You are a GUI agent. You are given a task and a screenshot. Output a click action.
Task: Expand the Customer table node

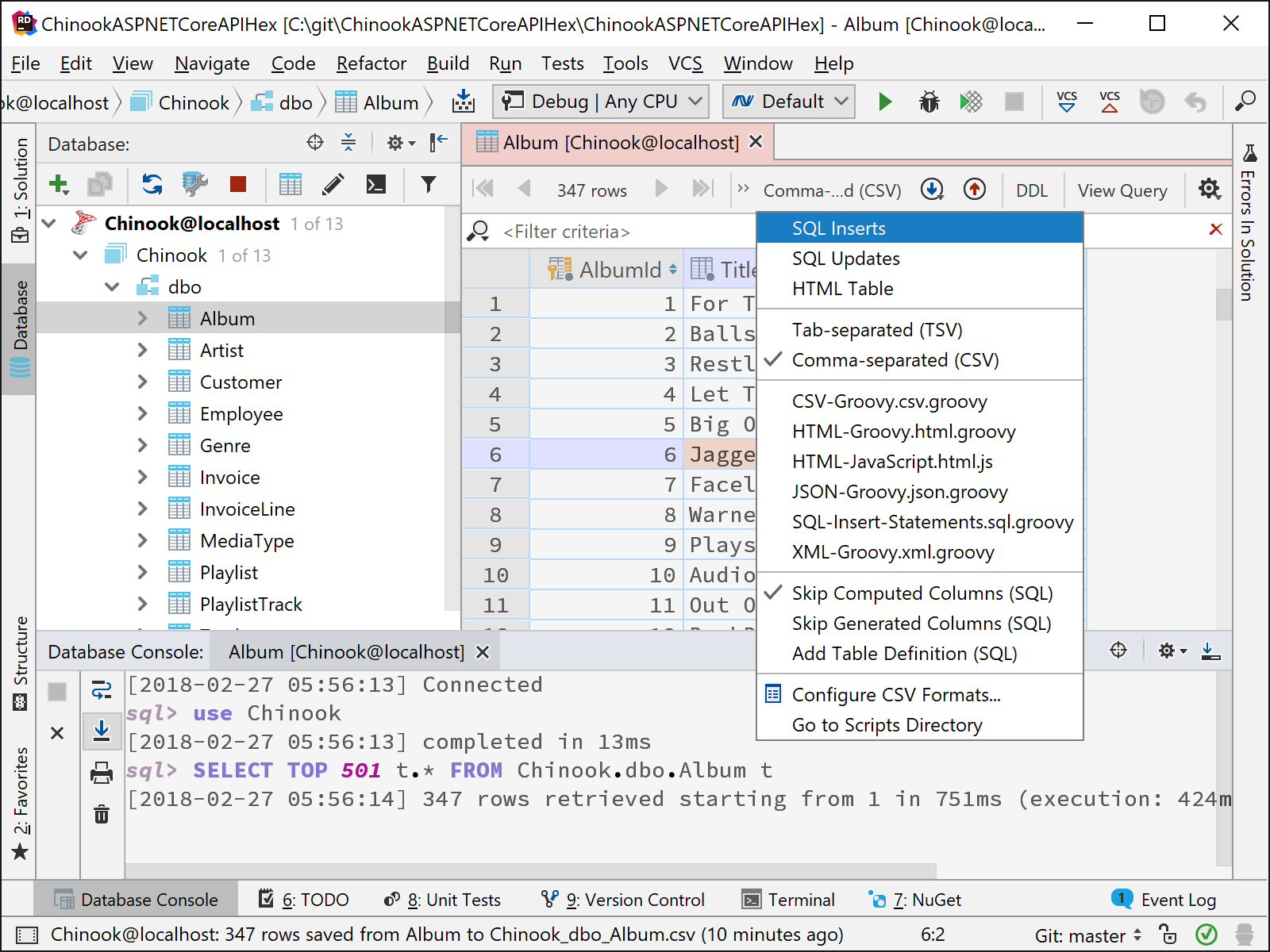coord(143,382)
